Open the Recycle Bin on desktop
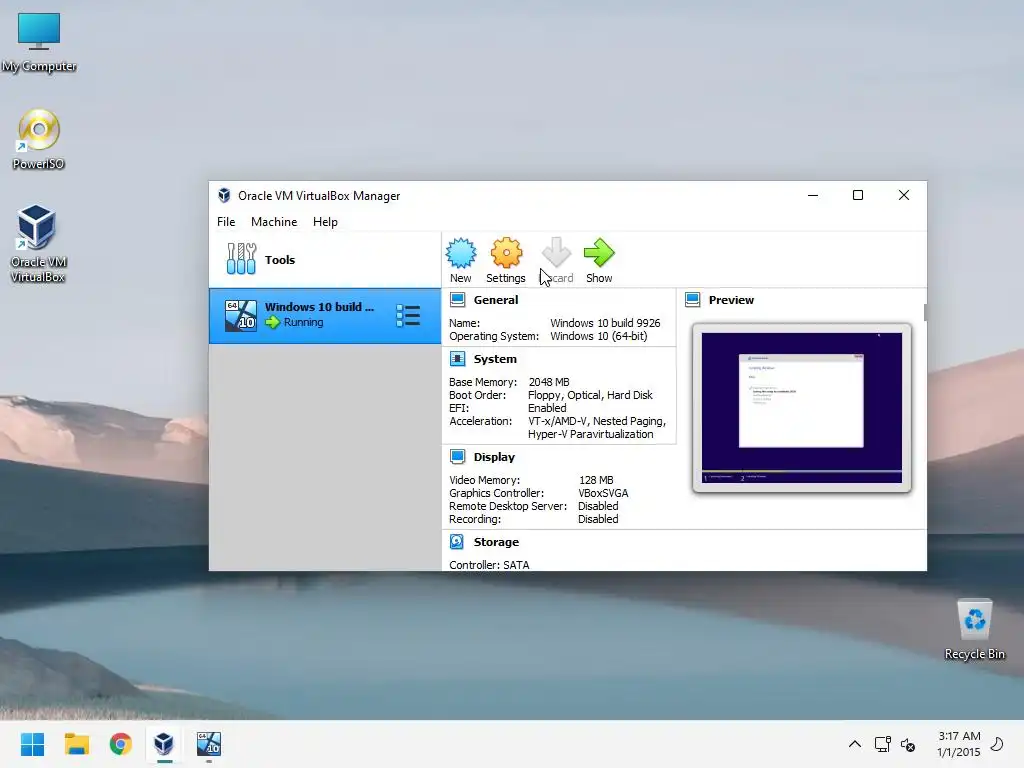 pos(974,630)
